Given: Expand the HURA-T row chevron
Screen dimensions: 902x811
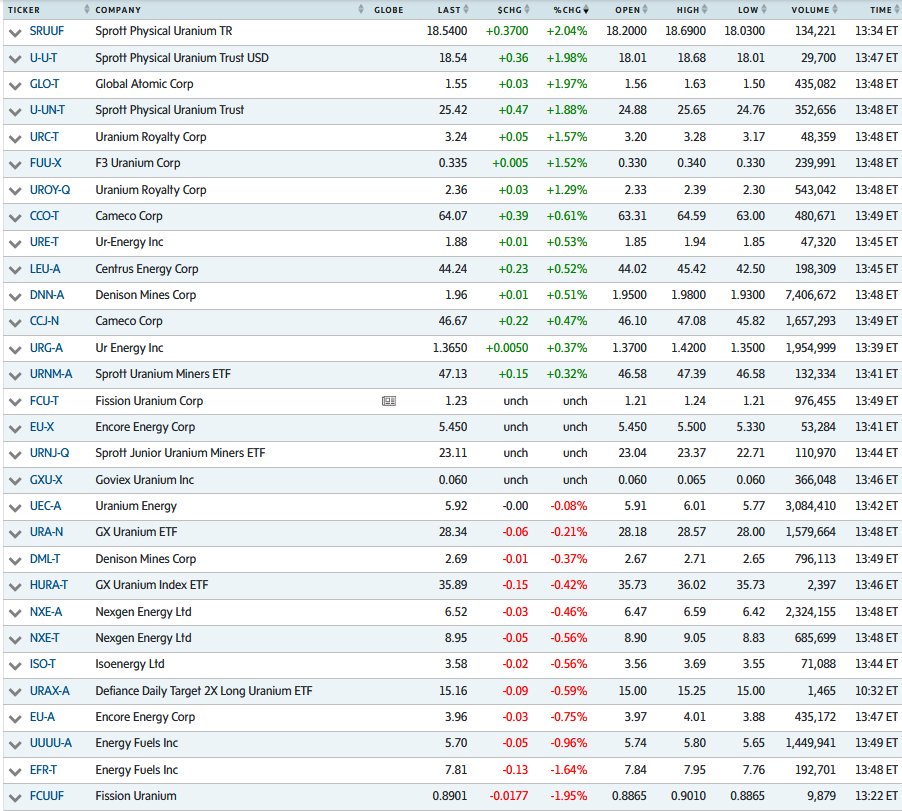Looking at the screenshot, I should pos(15,587).
